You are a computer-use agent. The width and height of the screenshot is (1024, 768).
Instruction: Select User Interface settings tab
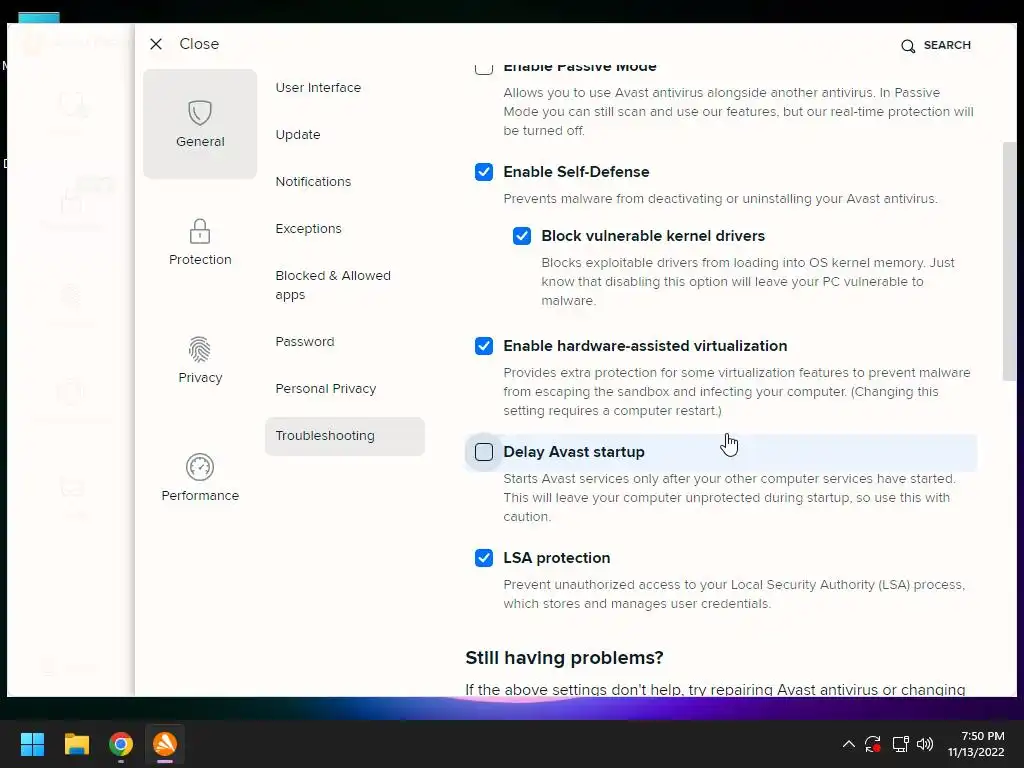(318, 88)
